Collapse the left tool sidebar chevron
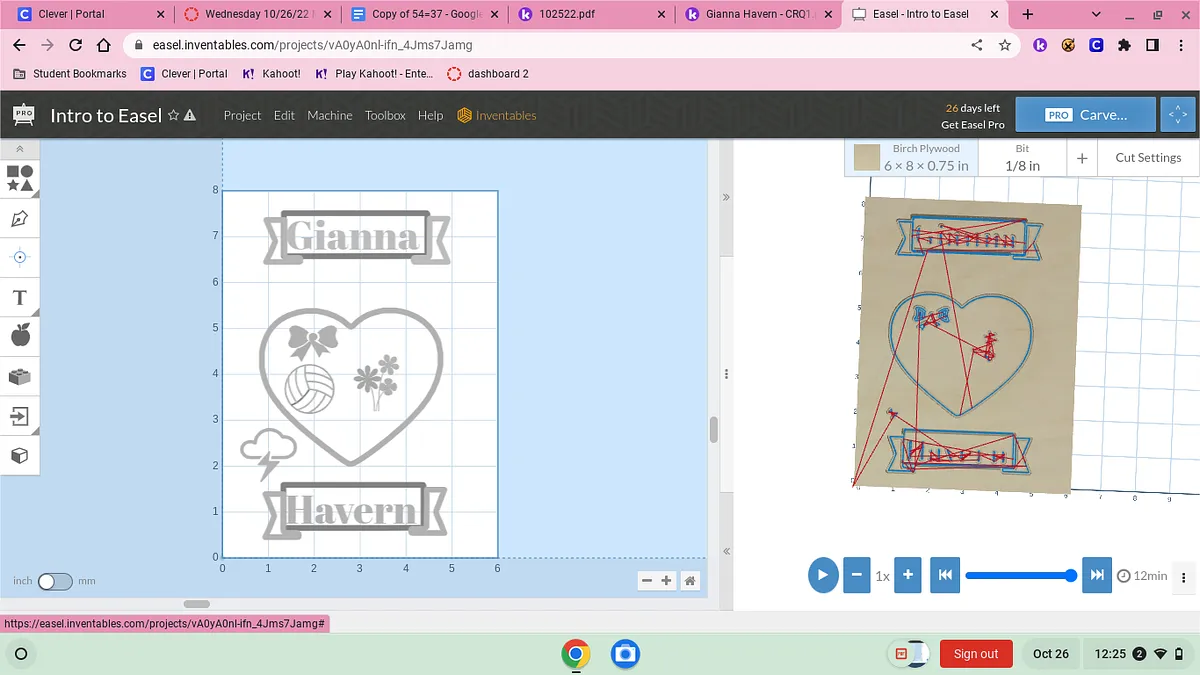This screenshot has height=675, width=1200. [20, 149]
